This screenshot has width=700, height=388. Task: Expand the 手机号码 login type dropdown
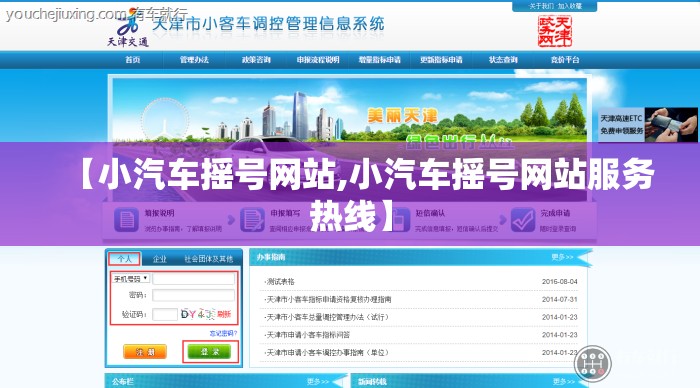[x=130, y=279]
